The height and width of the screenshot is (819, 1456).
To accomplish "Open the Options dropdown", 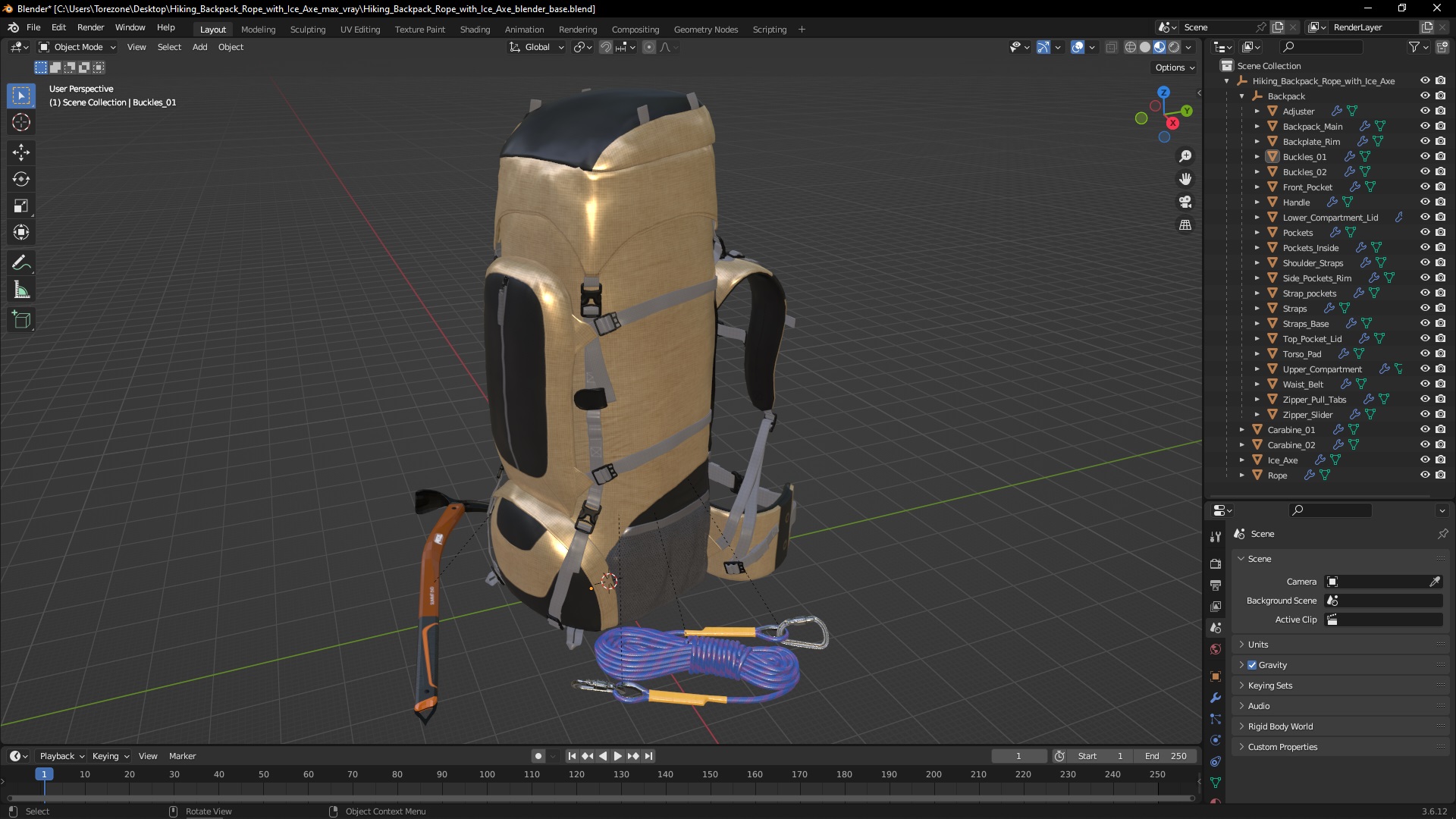I will click(1174, 67).
